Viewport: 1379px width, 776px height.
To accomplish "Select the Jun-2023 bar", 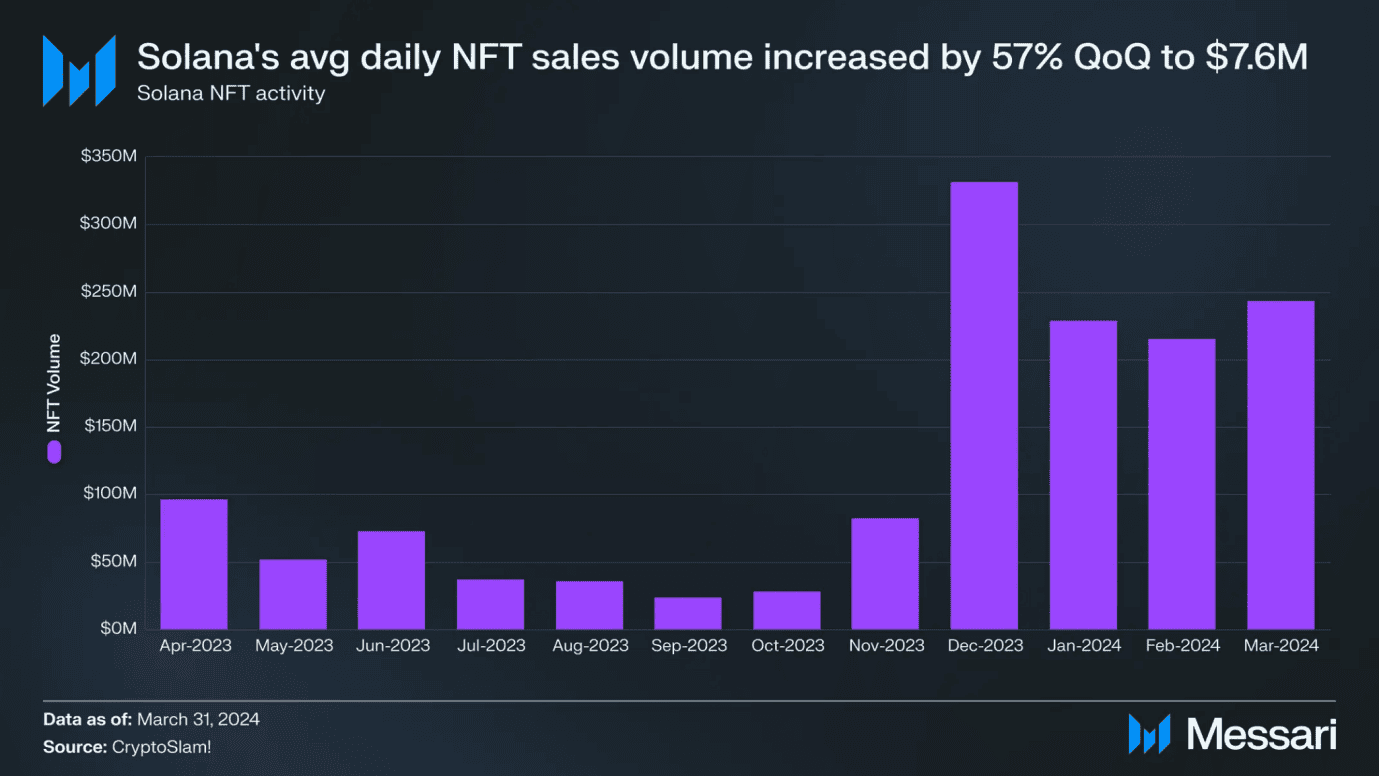I will (391, 580).
